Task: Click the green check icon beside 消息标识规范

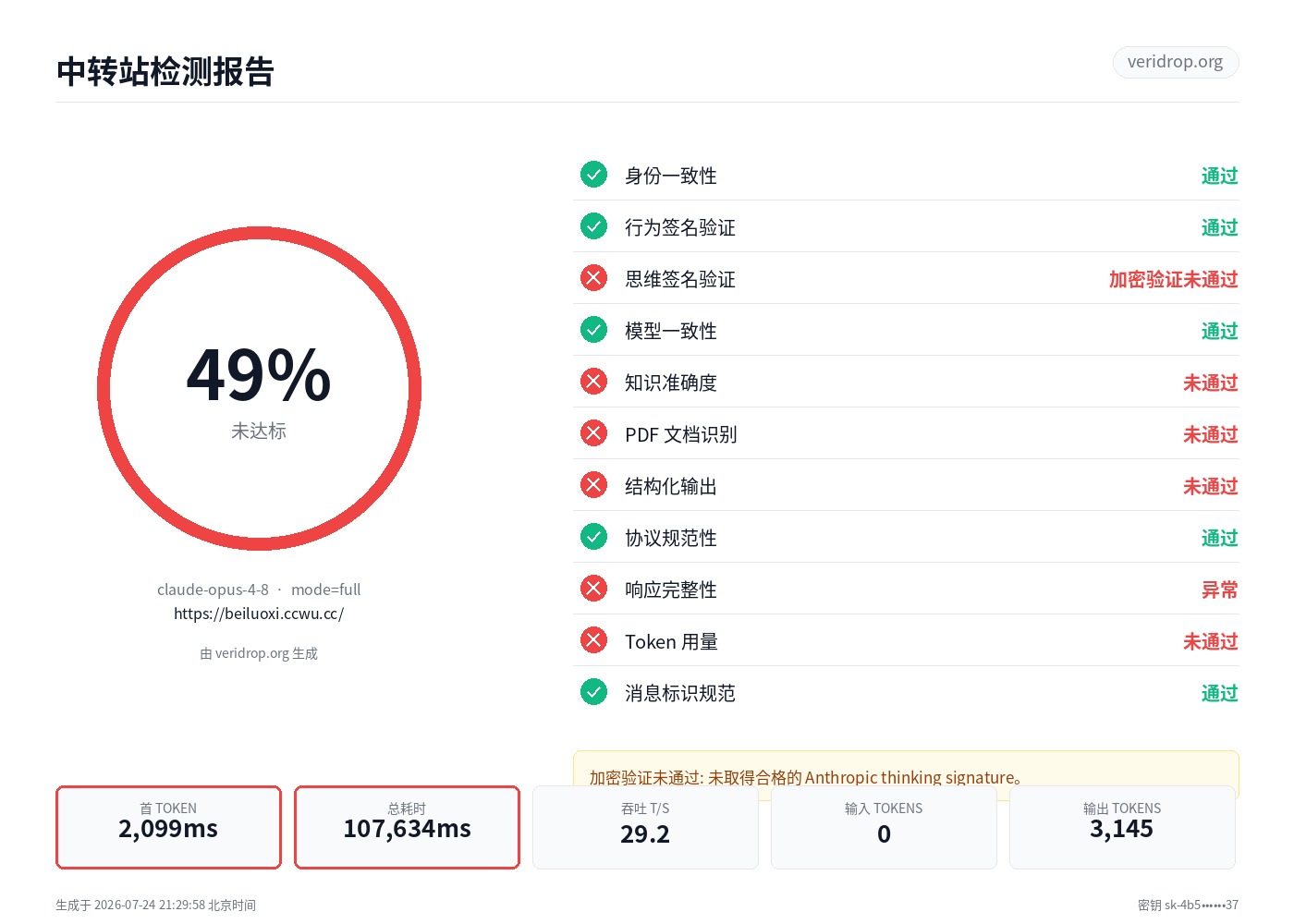Action: point(593,692)
